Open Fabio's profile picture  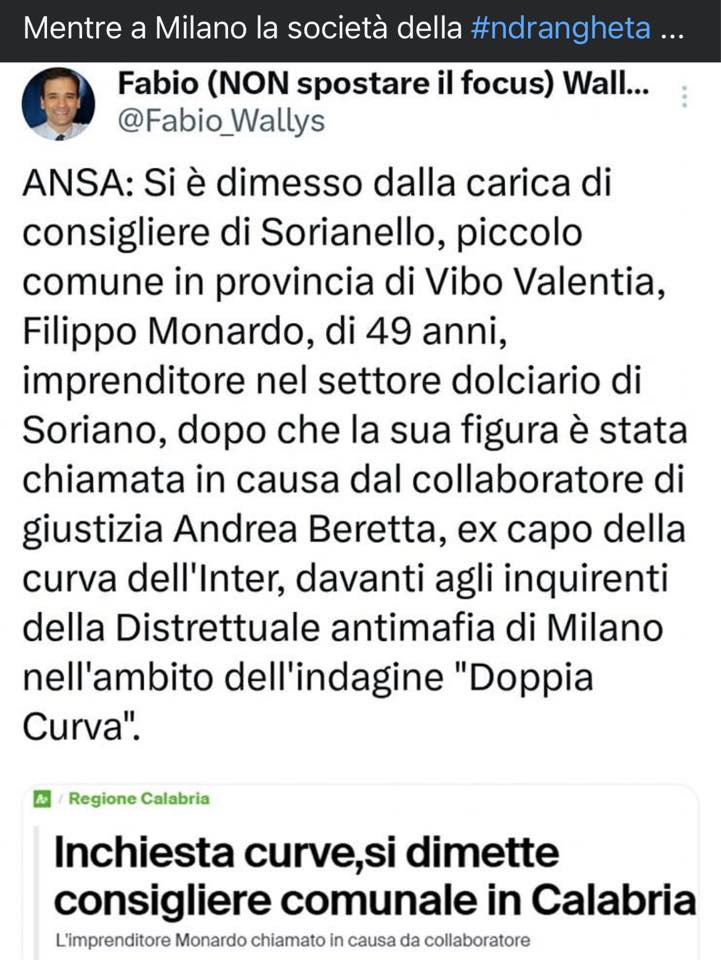click(58, 103)
